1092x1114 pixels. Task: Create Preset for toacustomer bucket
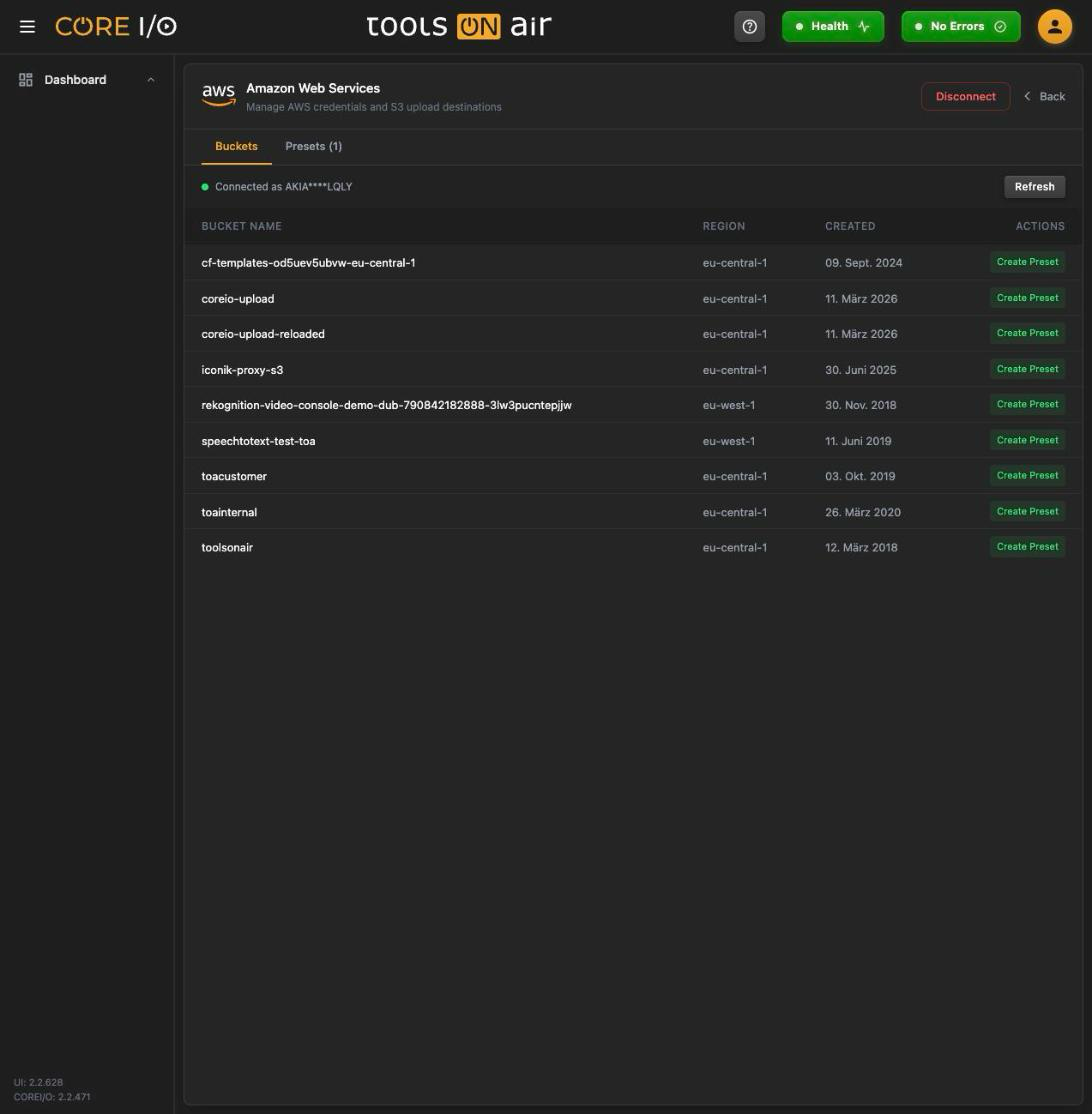pyautogui.click(x=1027, y=475)
